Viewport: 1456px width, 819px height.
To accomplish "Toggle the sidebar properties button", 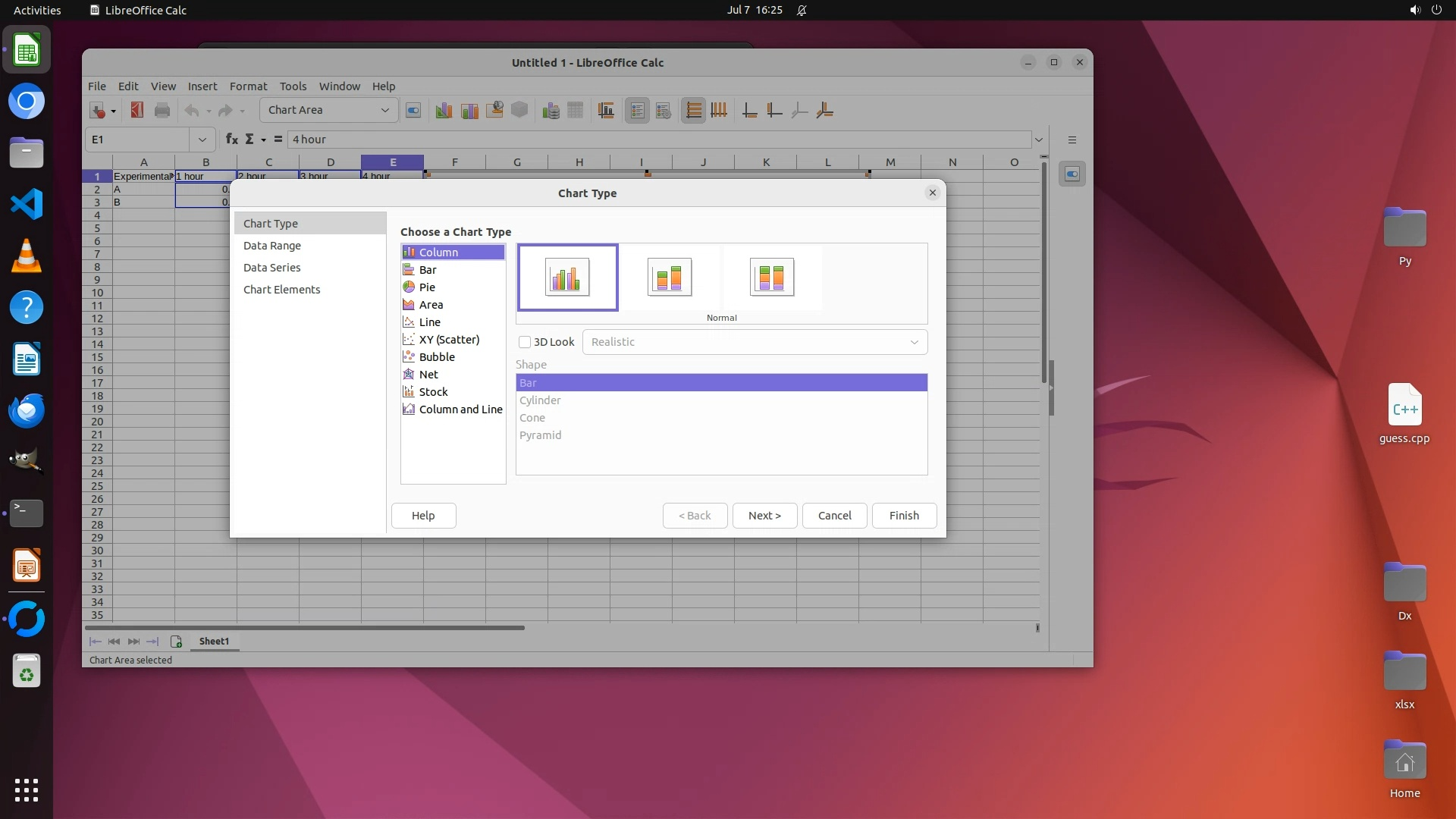I will (x=1072, y=174).
